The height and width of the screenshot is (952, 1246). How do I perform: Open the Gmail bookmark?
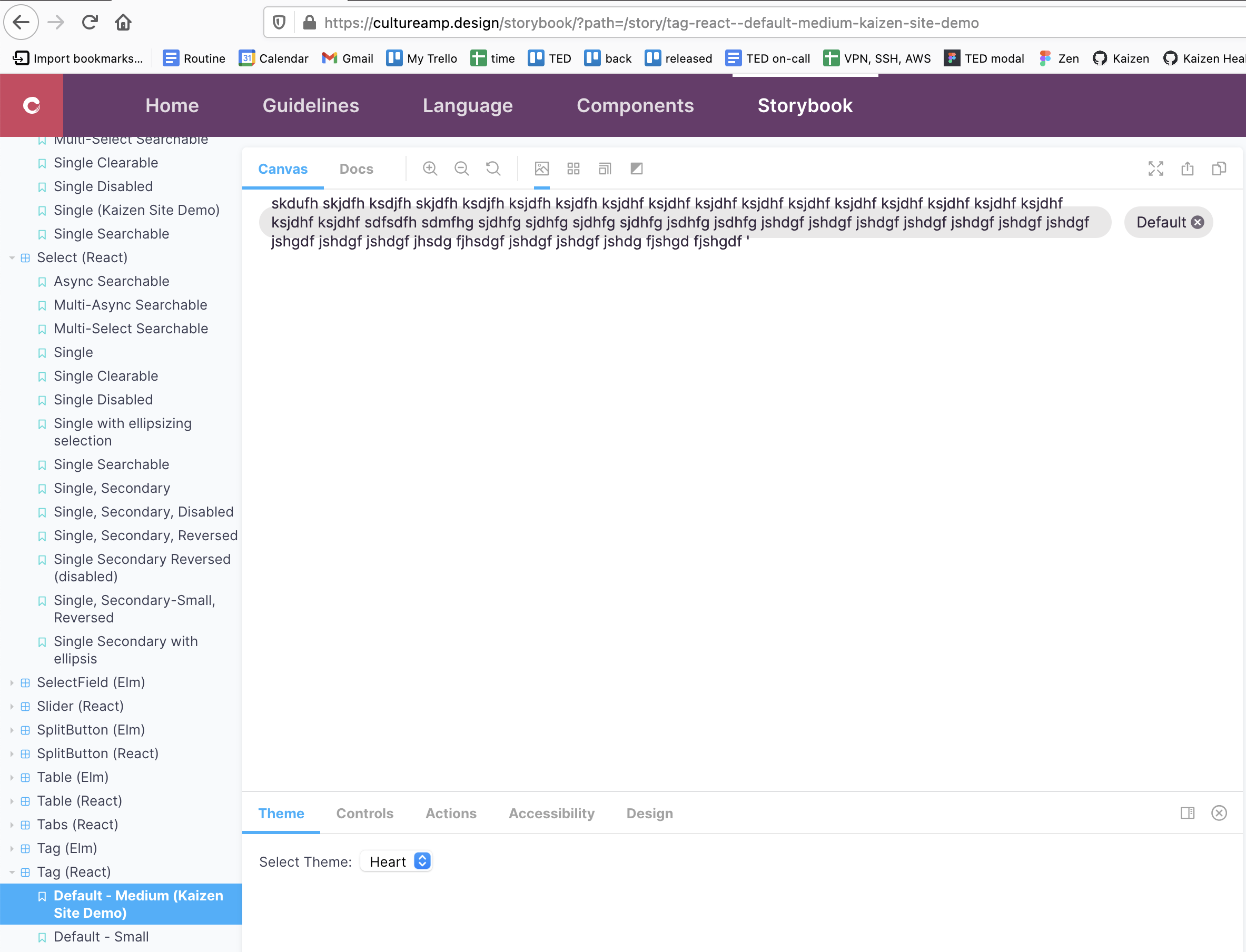pos(347,58)
